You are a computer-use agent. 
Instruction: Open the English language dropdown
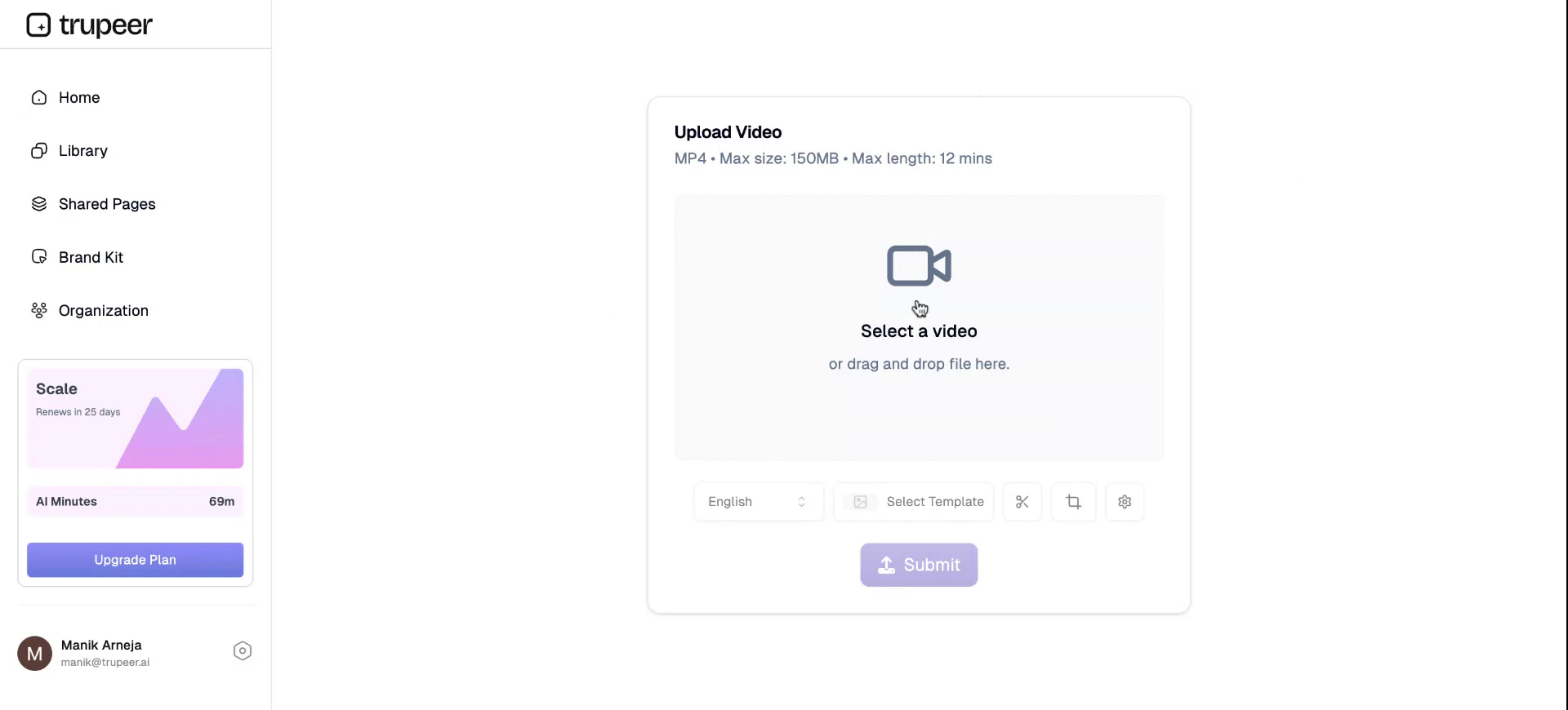click(x=757, y=502)
